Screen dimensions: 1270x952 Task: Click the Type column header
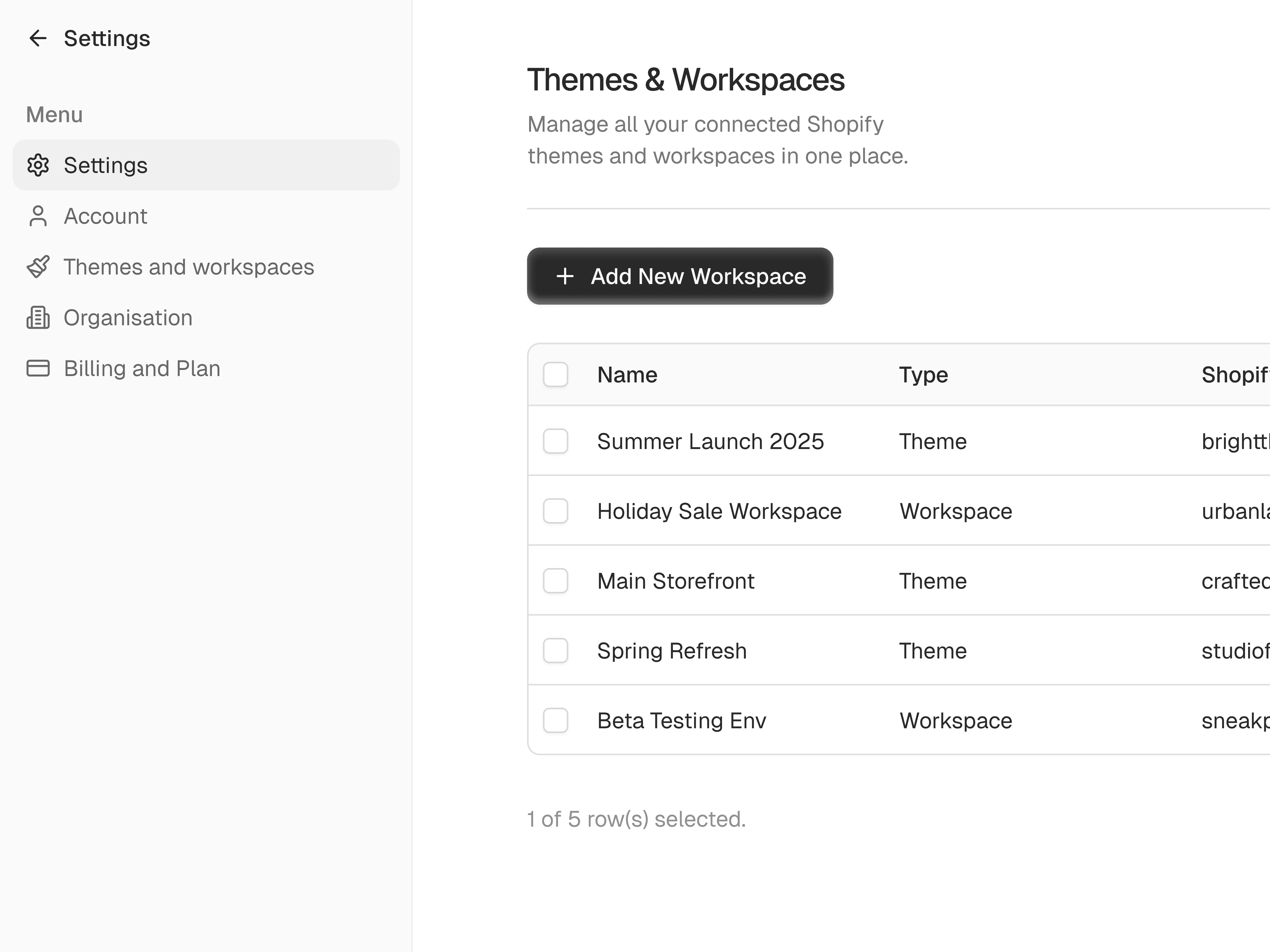tap(923, 375)
